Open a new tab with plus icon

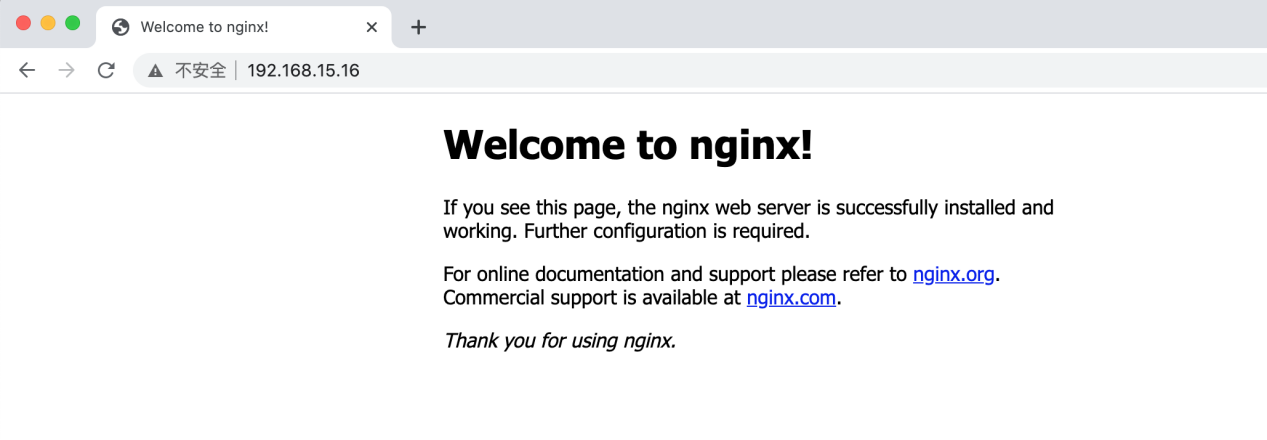pos(419,27)
